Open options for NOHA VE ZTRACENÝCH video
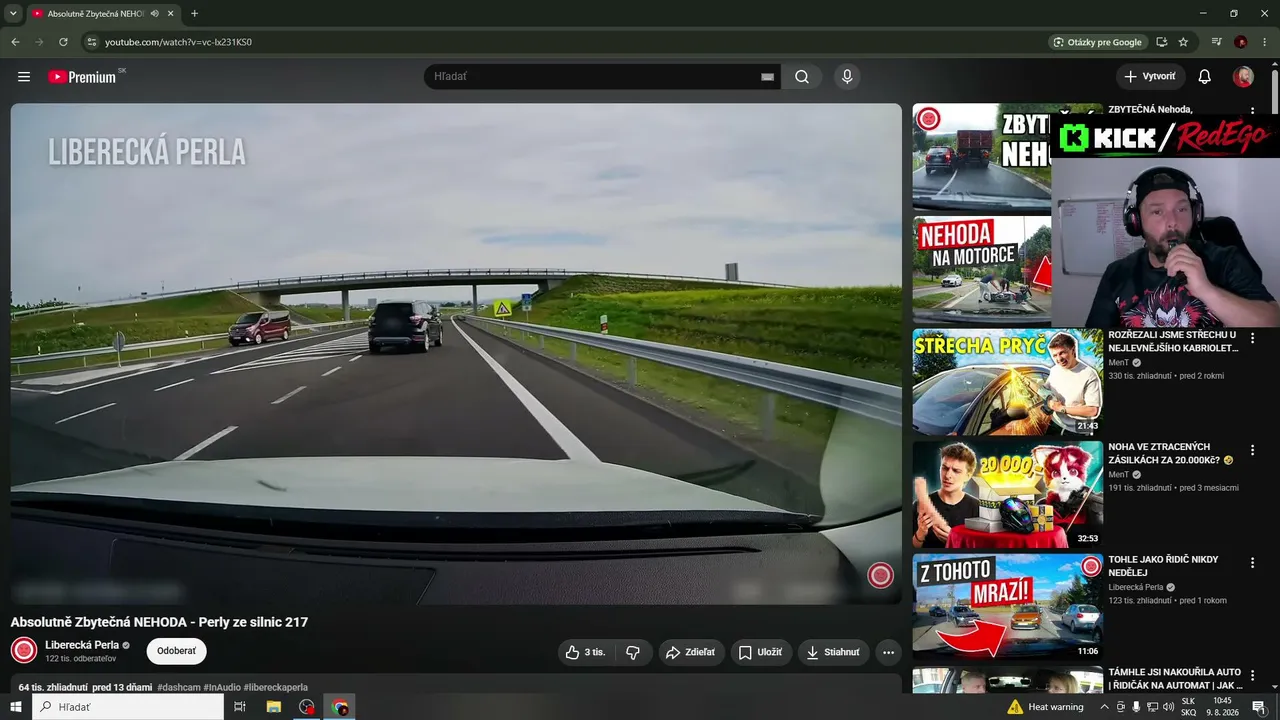The width and height of the screenshot is (1280, 720). point(1252,451)
